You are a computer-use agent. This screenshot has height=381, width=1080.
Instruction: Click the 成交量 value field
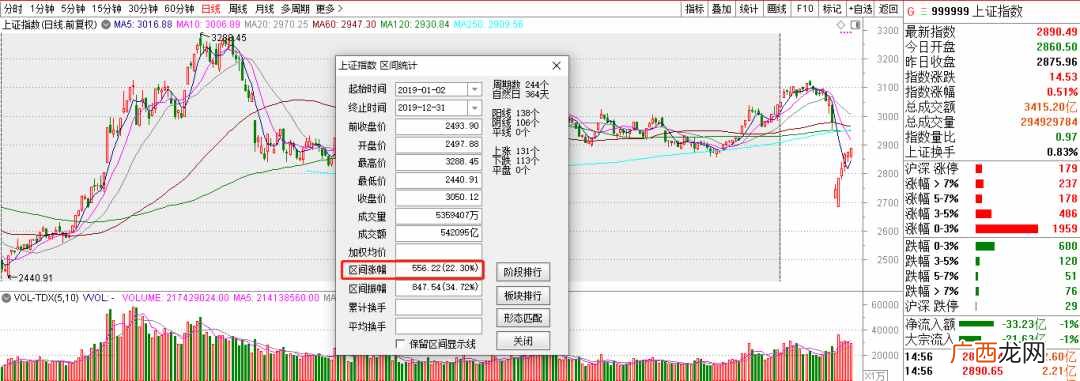click(438, 216)
